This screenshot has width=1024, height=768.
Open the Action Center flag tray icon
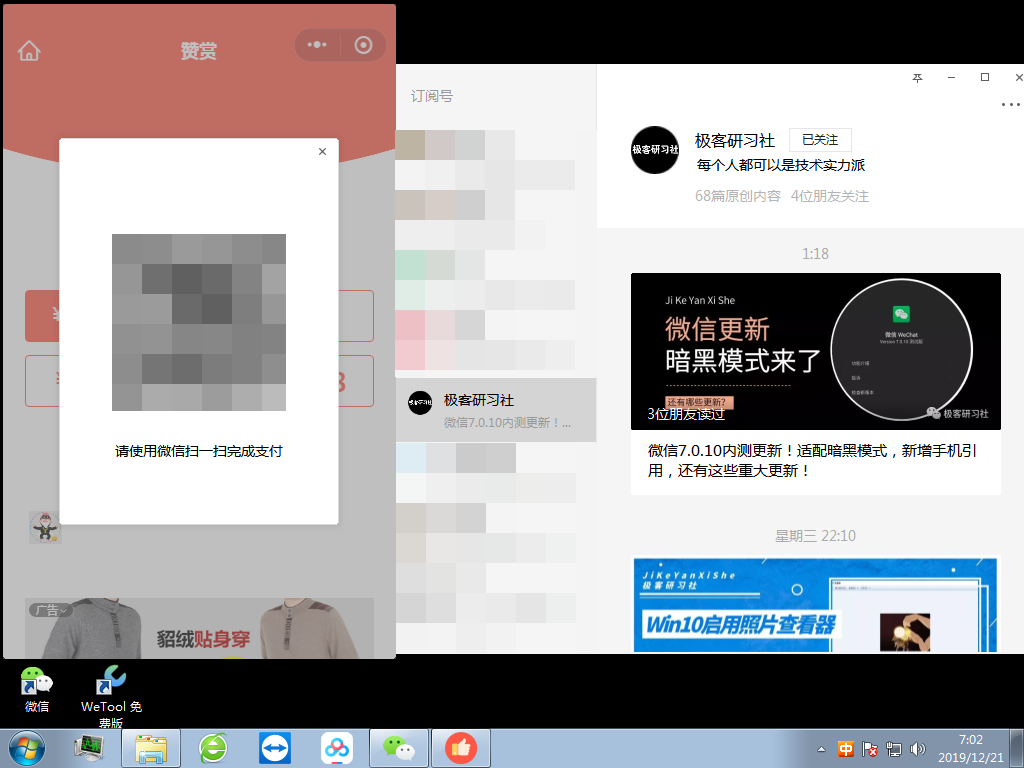pos(870,749)
